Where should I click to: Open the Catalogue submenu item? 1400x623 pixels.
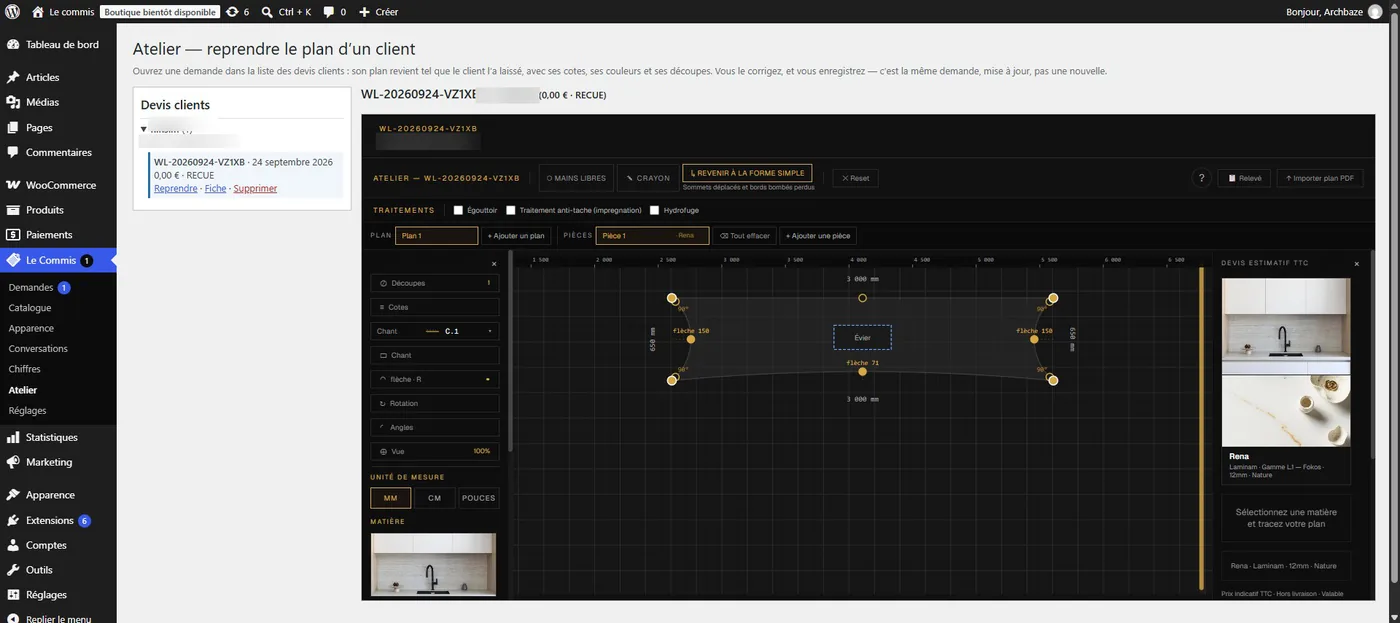tap(30, 308)
